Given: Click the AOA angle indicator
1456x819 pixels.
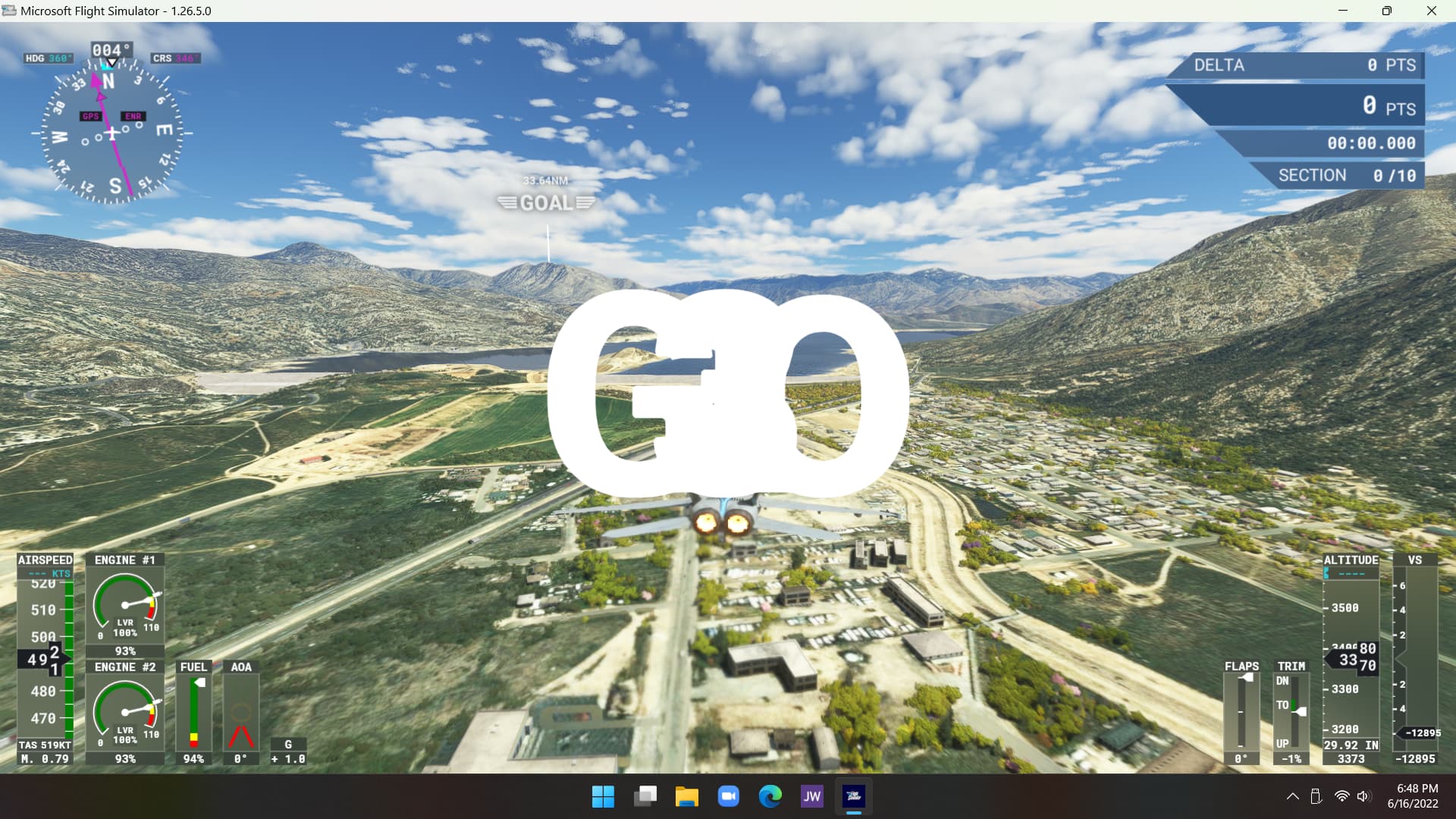Looking at the screenshot, I should tap(241, 713).
